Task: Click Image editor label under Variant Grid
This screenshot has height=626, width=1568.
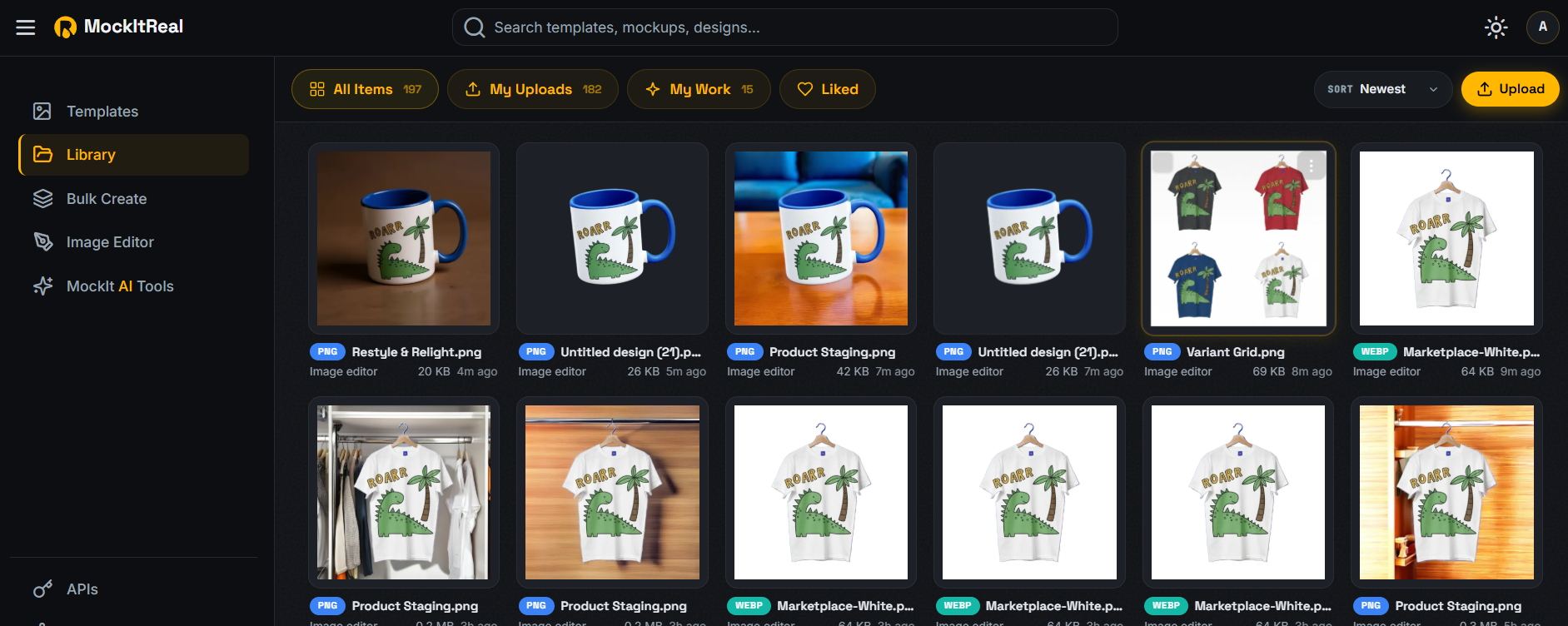Action: [1177, 372]
